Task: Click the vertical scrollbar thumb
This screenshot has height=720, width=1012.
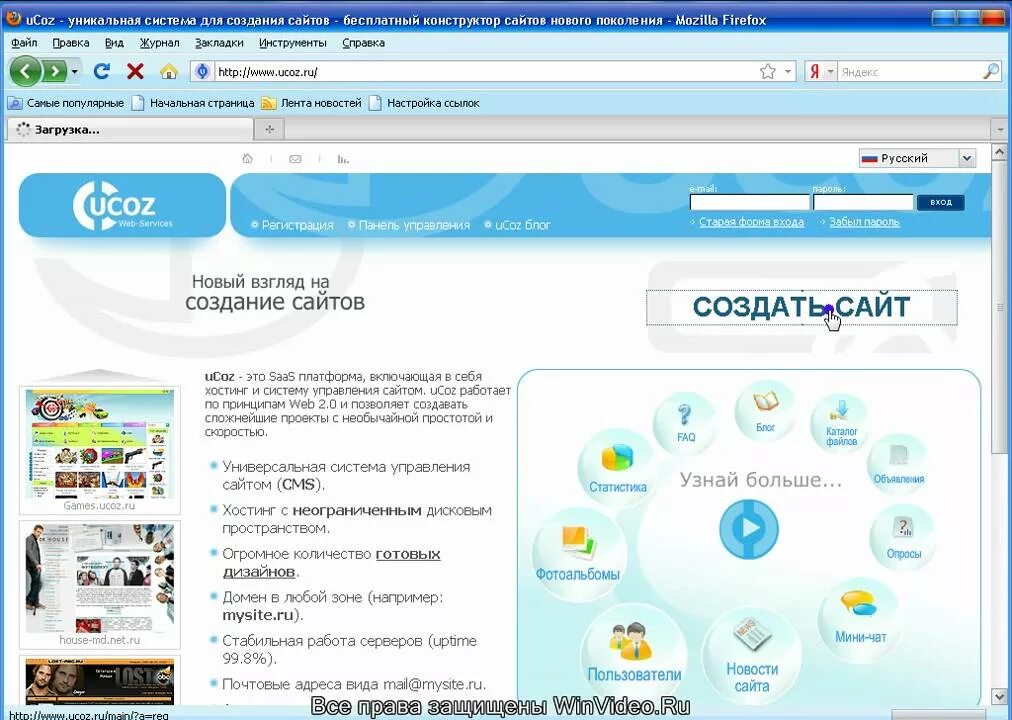Action: tap(999, 306)
